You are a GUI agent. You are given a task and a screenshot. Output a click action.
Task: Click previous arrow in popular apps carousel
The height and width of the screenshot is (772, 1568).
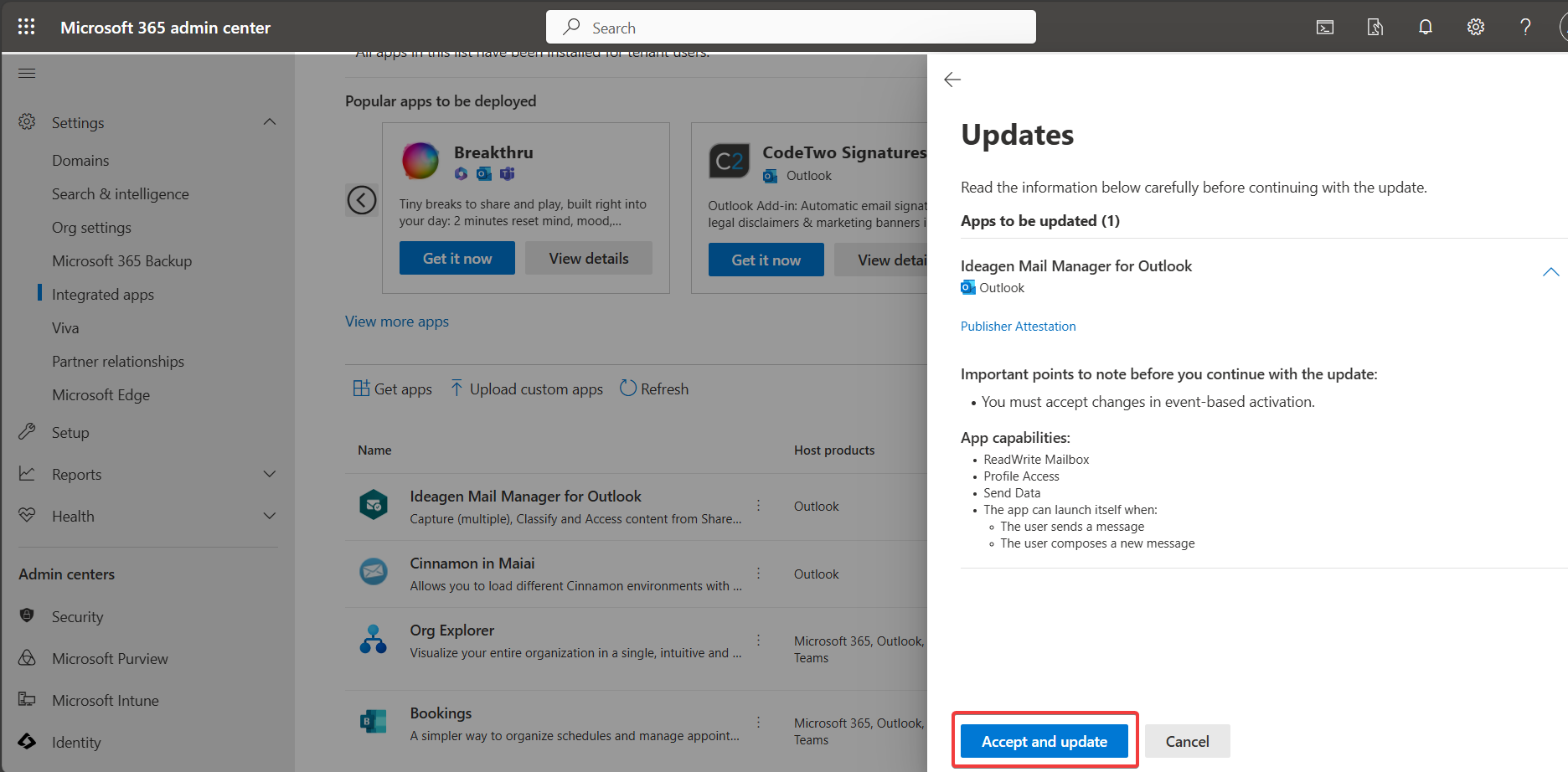(362, 200)
